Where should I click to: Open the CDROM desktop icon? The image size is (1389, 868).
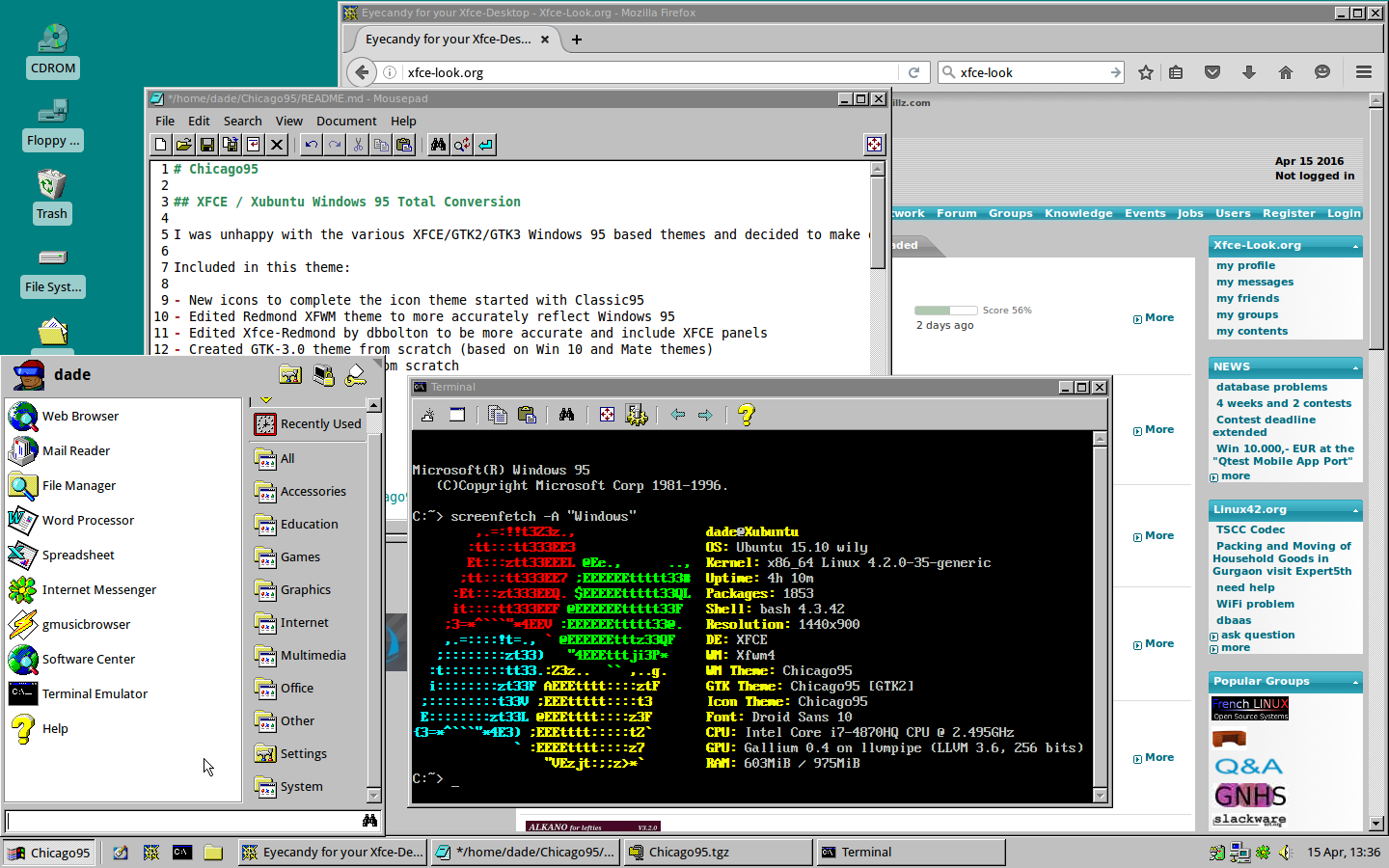(x=53, y=49)
